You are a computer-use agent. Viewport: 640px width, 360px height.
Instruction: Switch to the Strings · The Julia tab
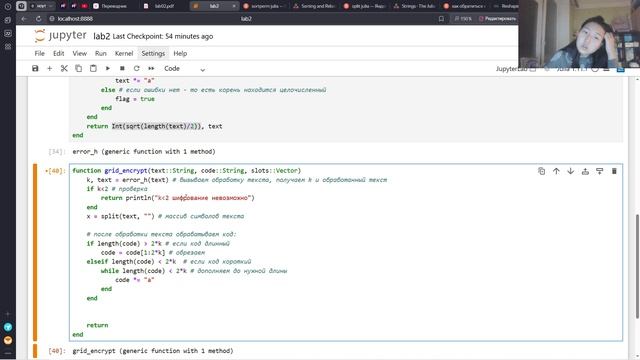pos(415,6)
